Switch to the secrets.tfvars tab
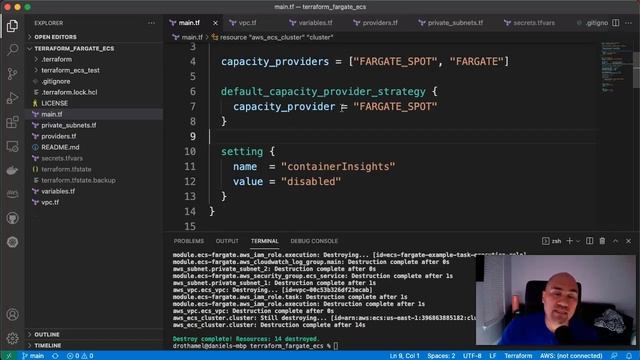 tap(533, 23)
